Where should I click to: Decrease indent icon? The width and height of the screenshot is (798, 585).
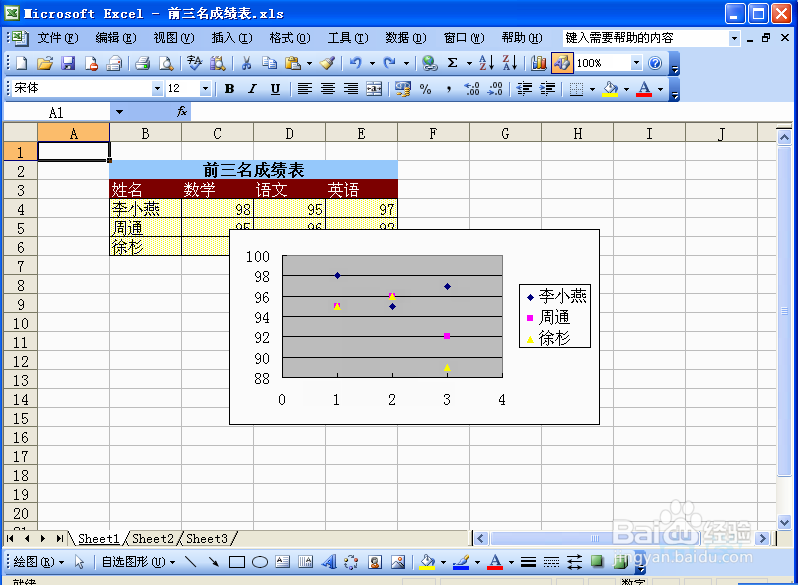coord(524,89)
